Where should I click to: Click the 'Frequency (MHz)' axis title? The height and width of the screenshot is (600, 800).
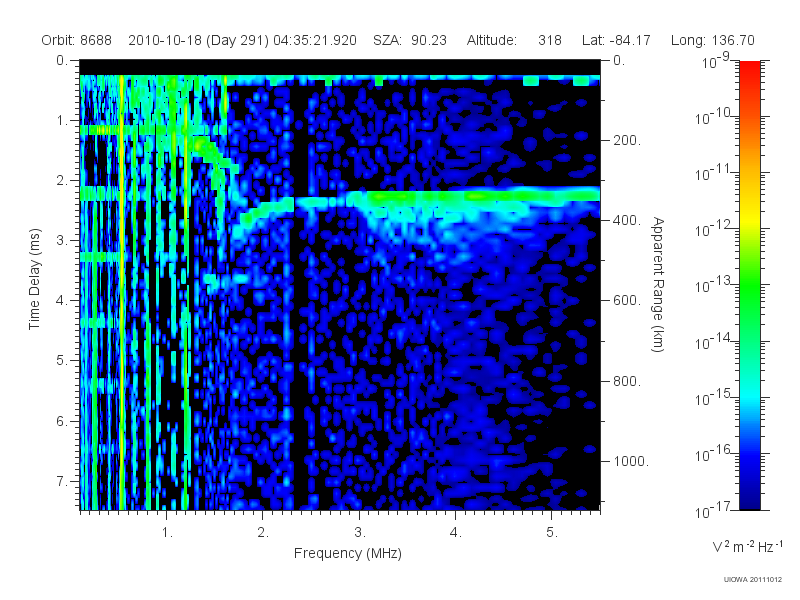(x=347, y=554)
